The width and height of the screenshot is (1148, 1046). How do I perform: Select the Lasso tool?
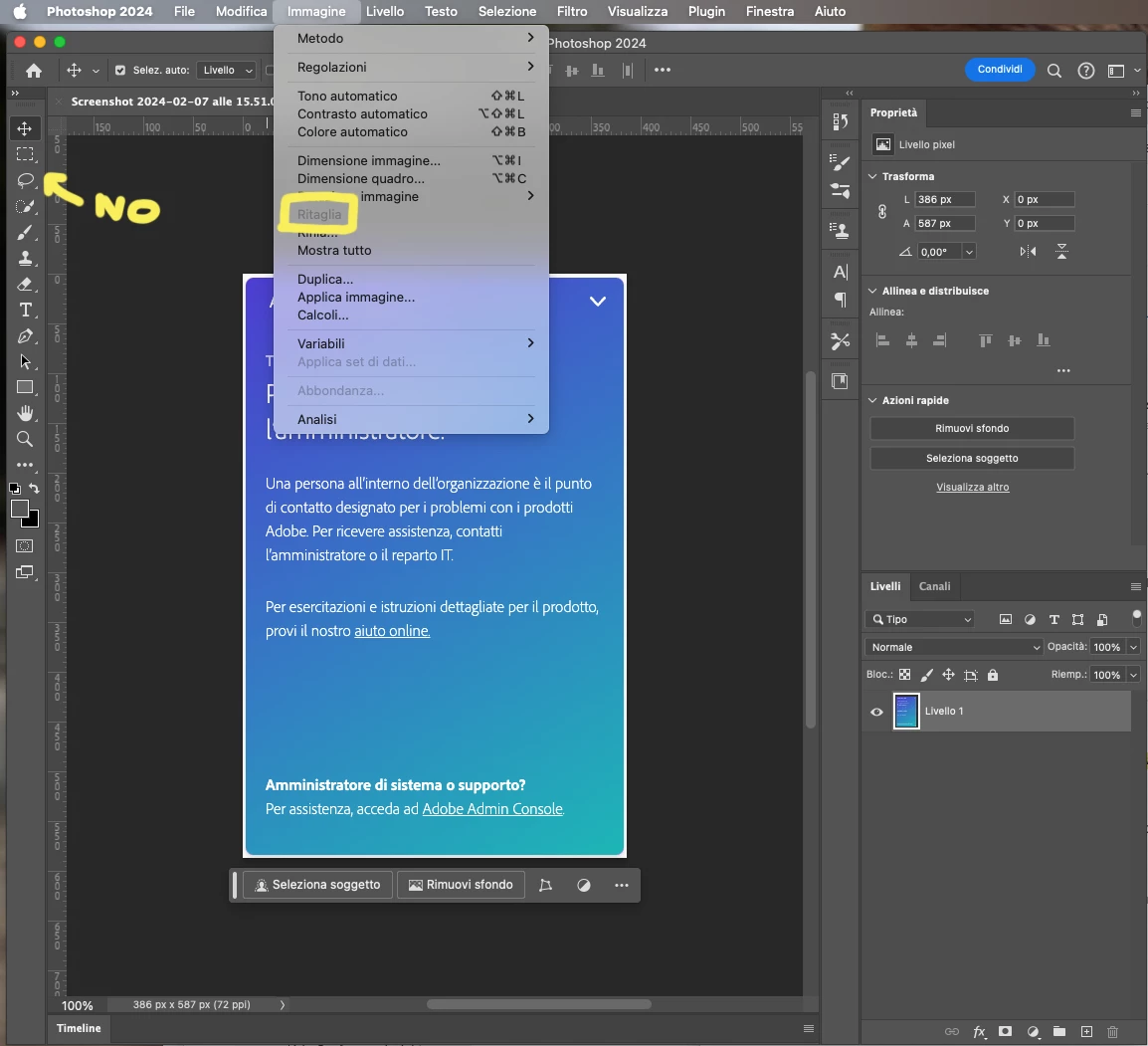[25, 180]
